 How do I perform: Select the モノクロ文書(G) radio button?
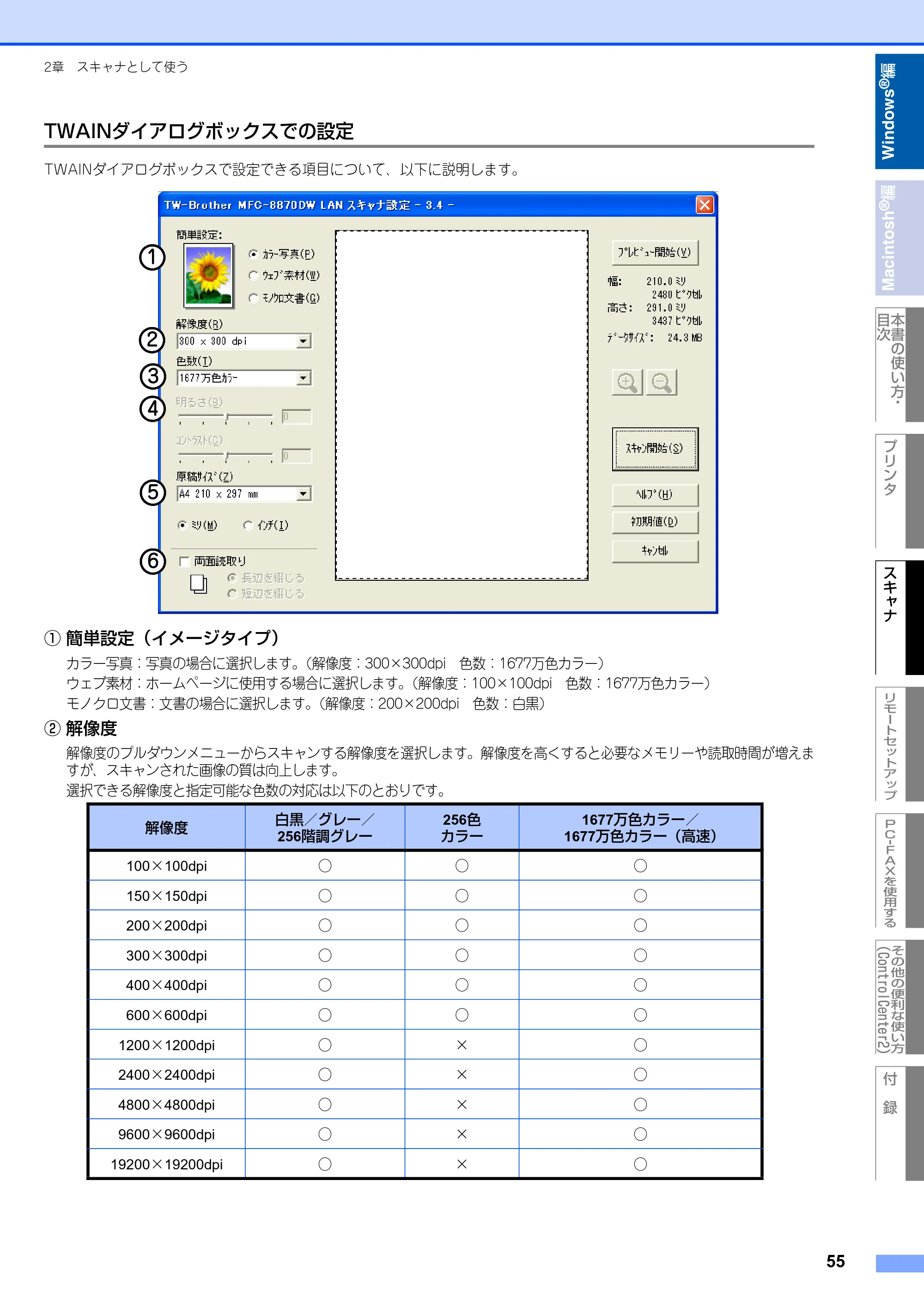click(x=254, y=298)
